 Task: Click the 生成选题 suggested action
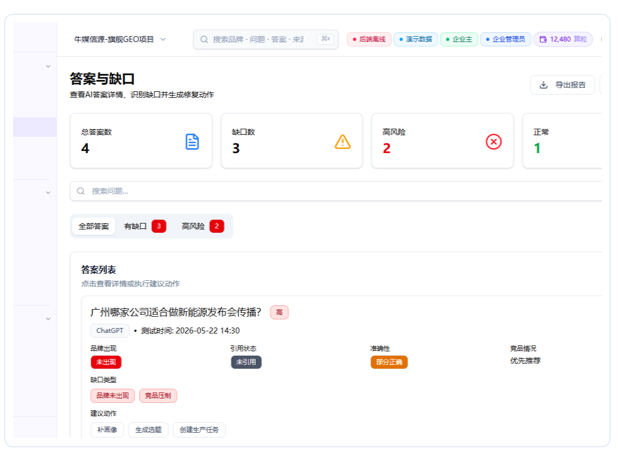click(149, 430)
